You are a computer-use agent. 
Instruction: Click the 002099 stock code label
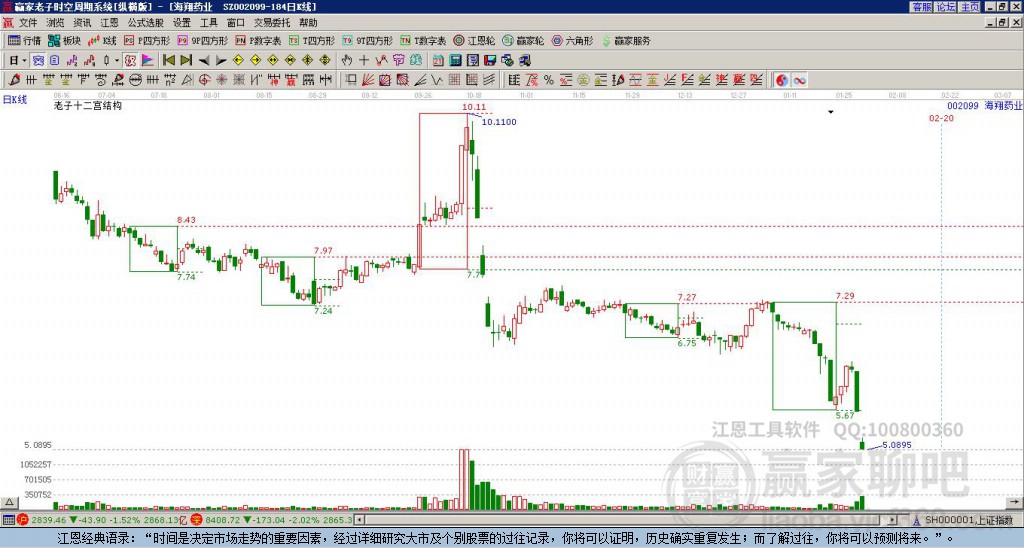pos(963,105)
